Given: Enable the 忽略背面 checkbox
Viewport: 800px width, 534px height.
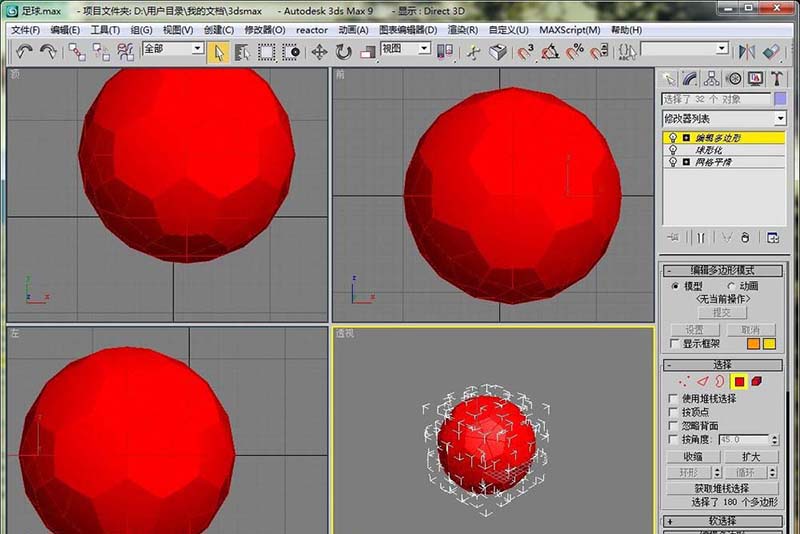Looking at the screenshot, I should (673, 426).
